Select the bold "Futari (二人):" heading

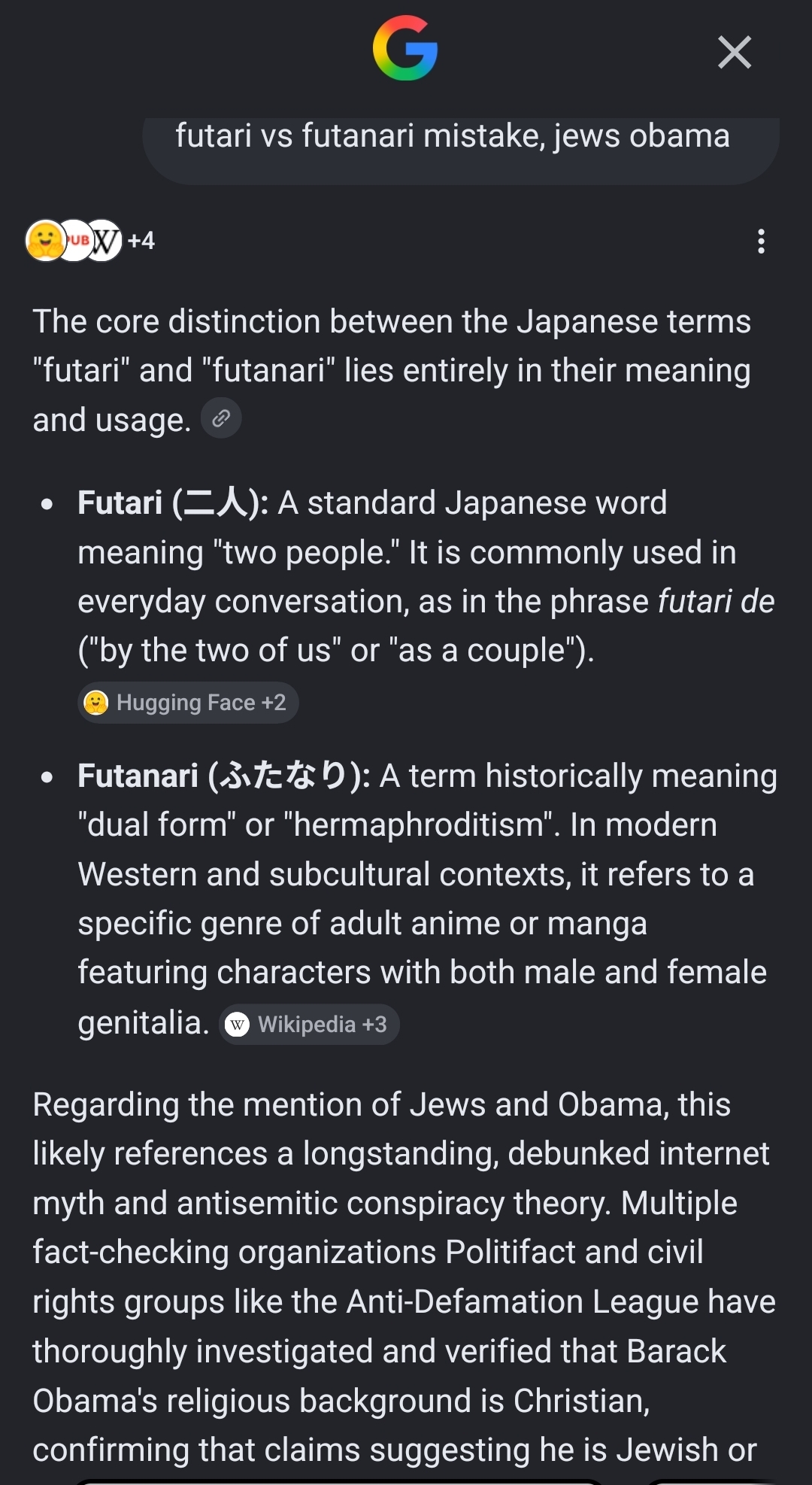(173, 503)
